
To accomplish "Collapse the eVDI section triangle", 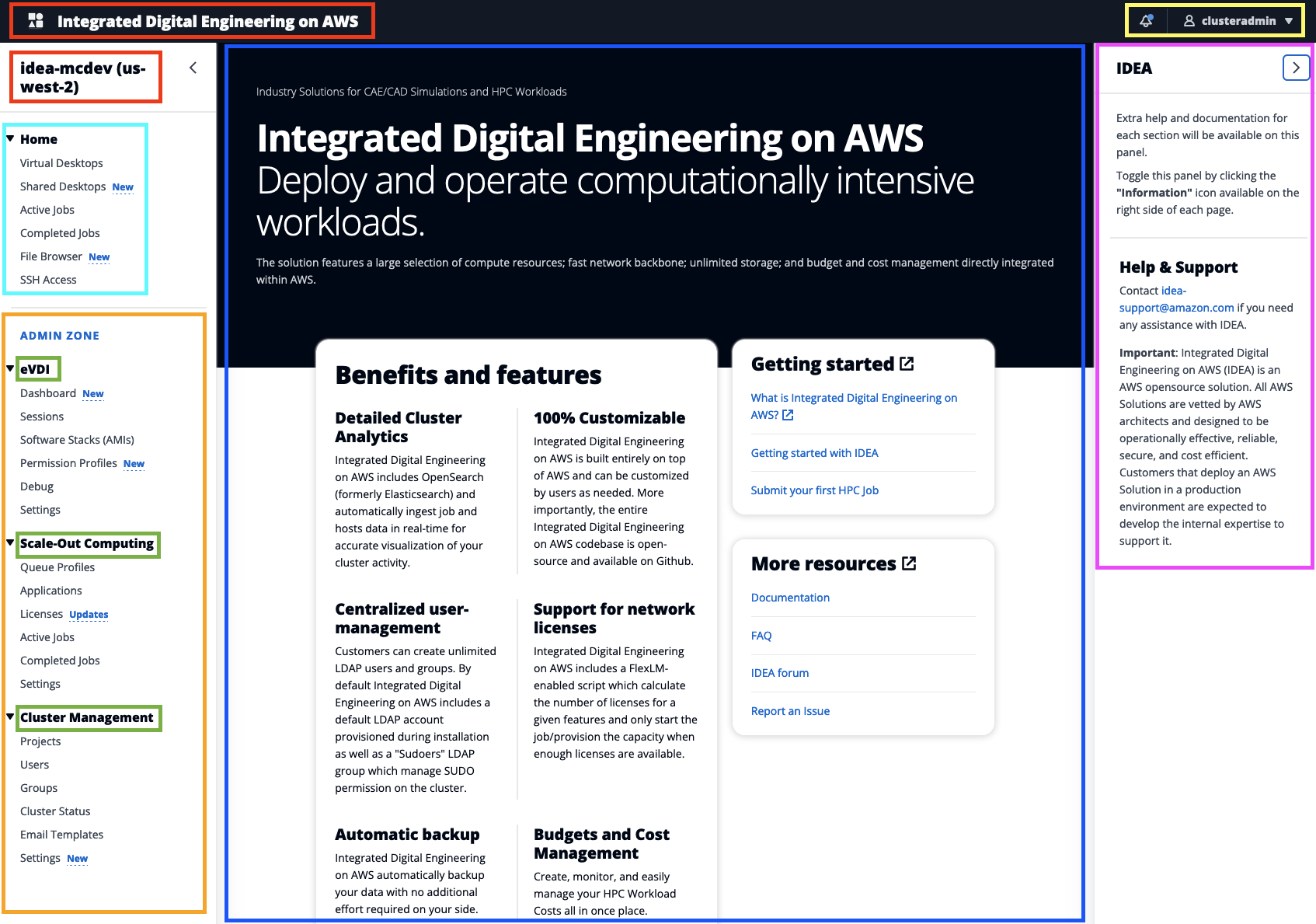I will coord(10,368).
